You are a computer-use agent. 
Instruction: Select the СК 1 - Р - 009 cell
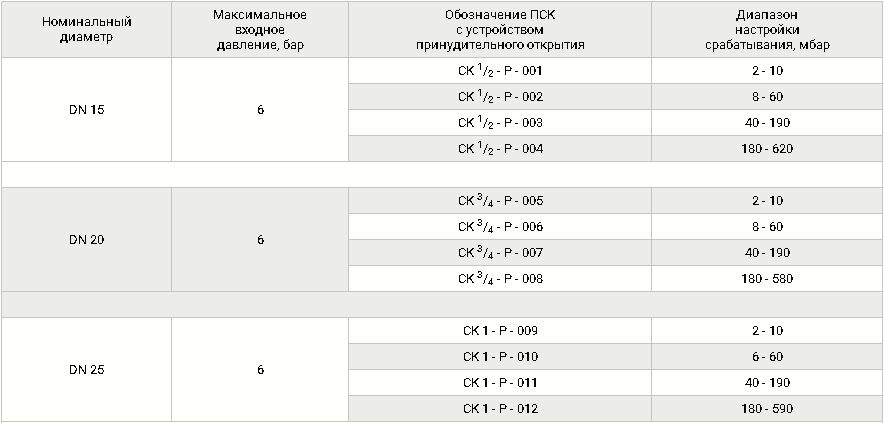pyautogui.click(x=500, y=331)
